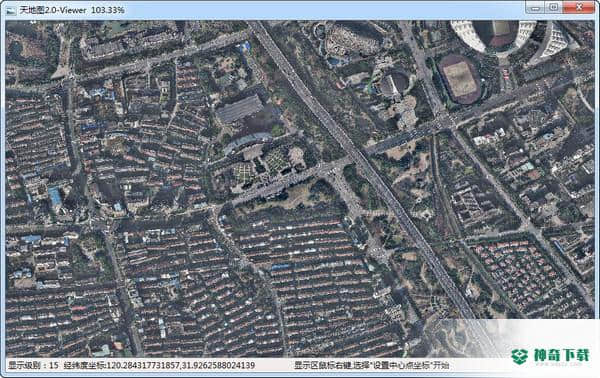Viewport: 600px width, 378px height.
Task: Click the app icon in the title bar
Action: 10,10
